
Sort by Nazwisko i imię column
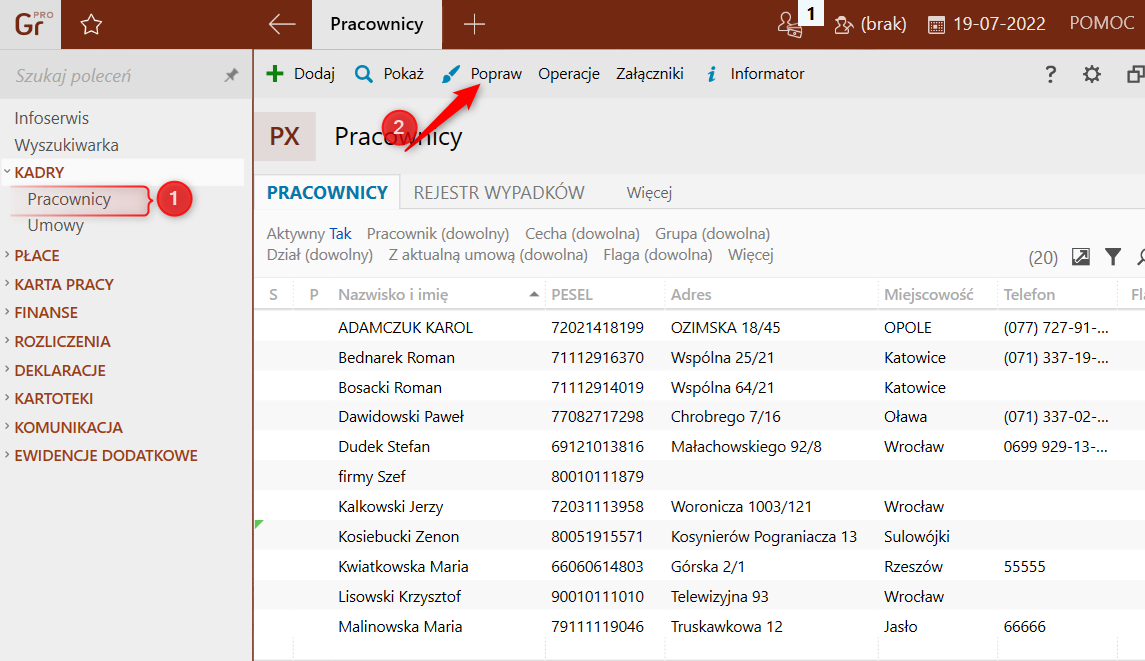pos(393,295)
